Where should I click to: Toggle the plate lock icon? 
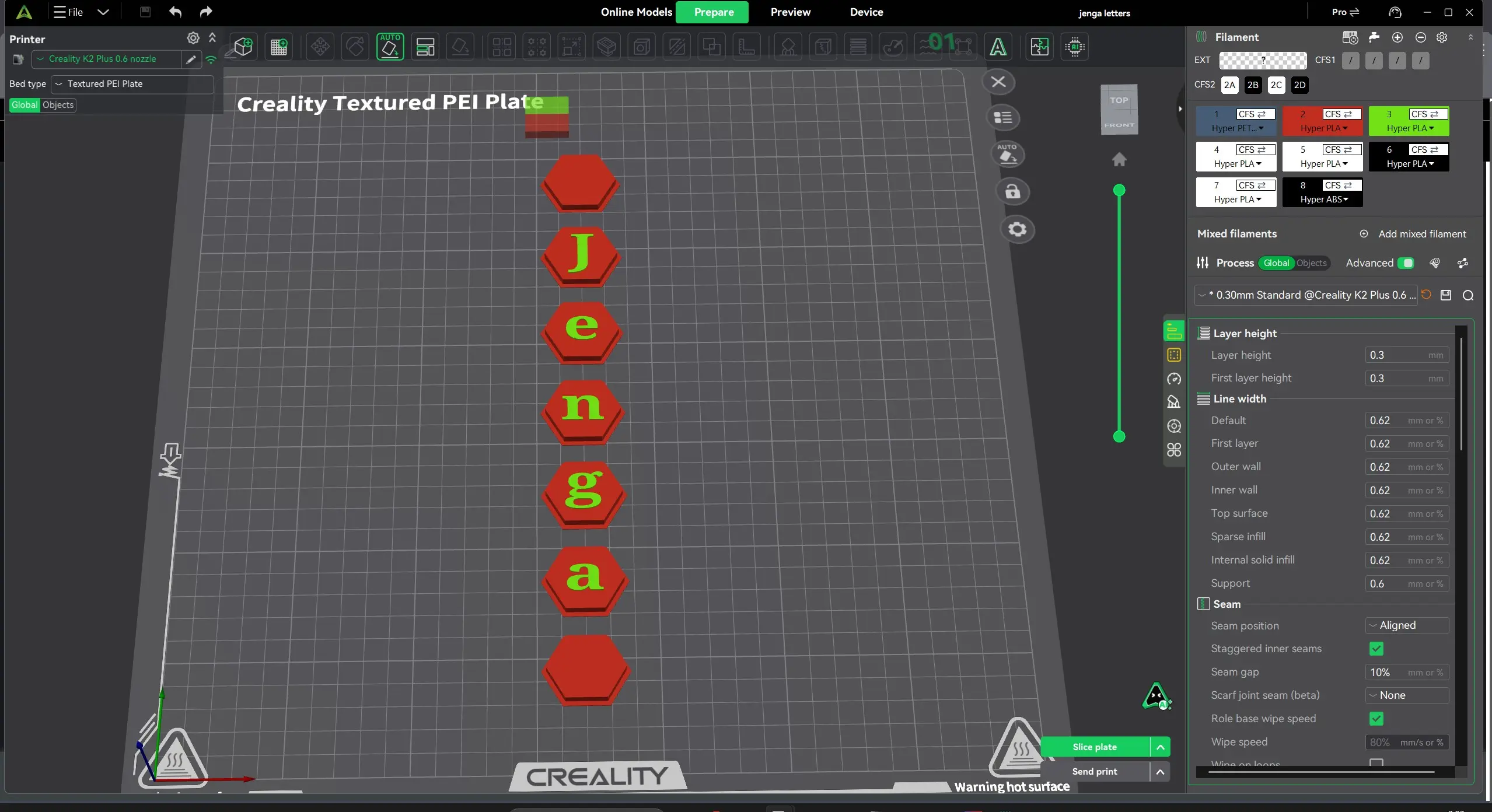click(x=1012, y=191)
